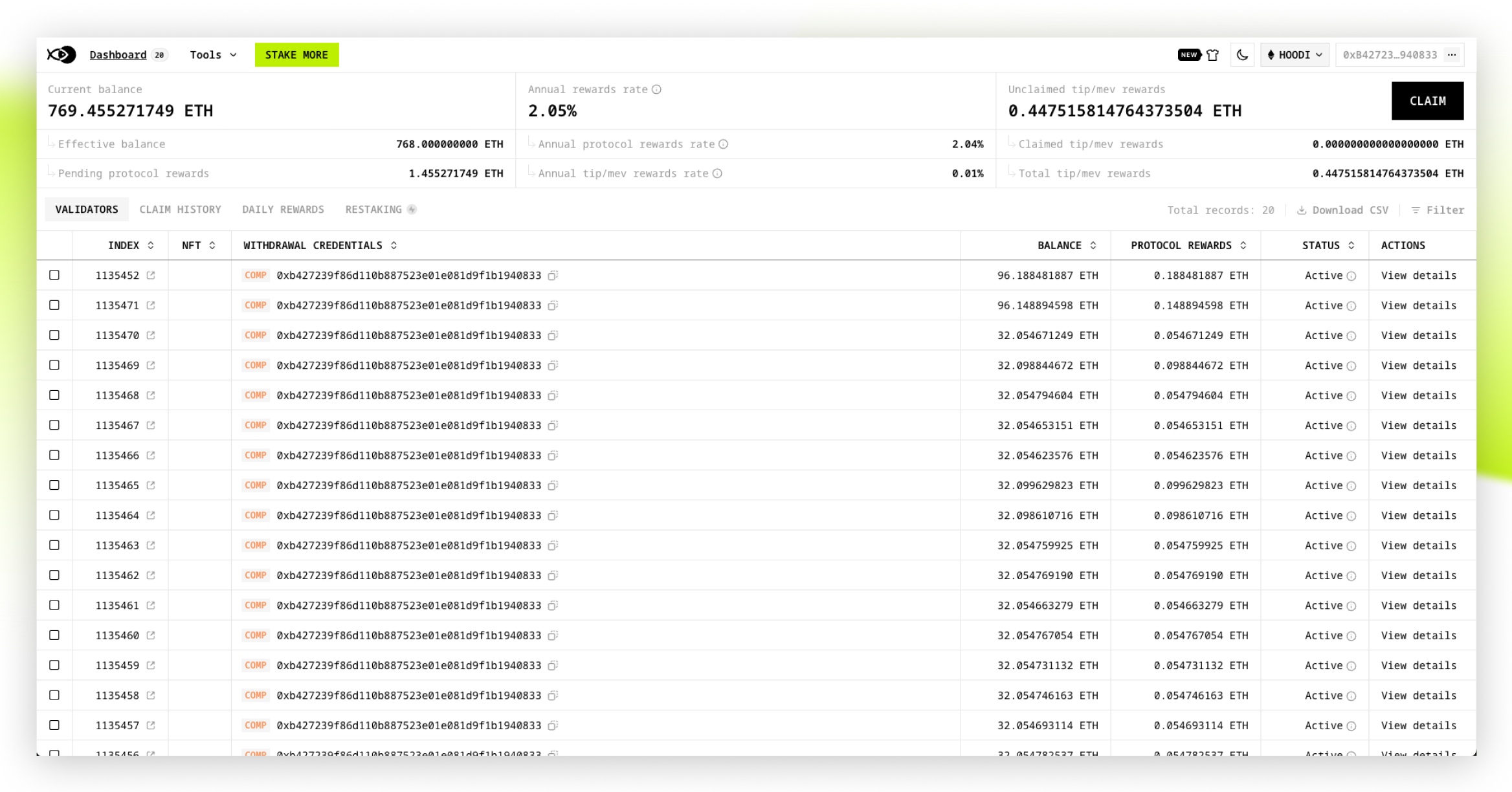Click the t-shirt merch icon
The image size is (1512, 792).
1212,55
